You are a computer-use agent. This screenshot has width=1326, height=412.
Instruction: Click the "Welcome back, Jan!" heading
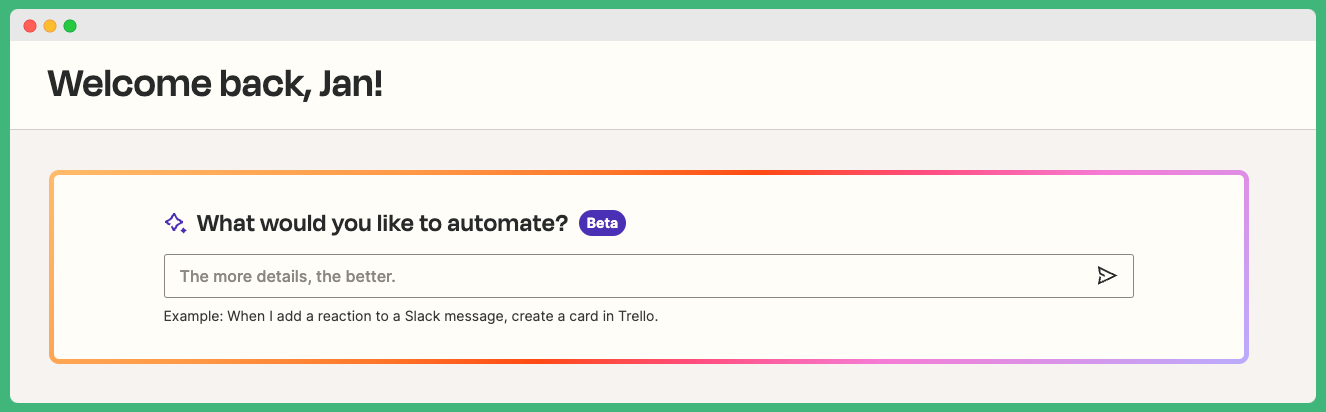(215, 85)
